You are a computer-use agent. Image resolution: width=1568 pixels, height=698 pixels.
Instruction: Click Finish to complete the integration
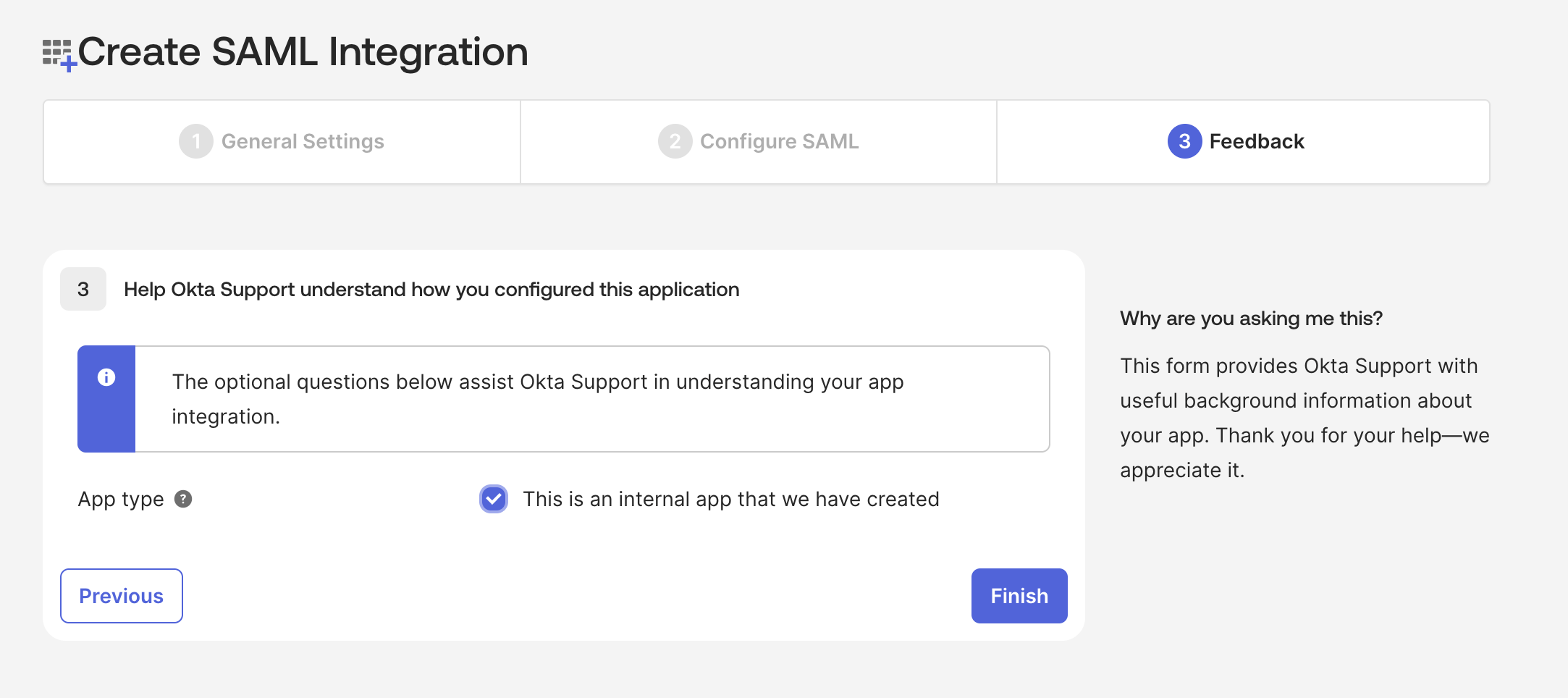pos(1019,596)
